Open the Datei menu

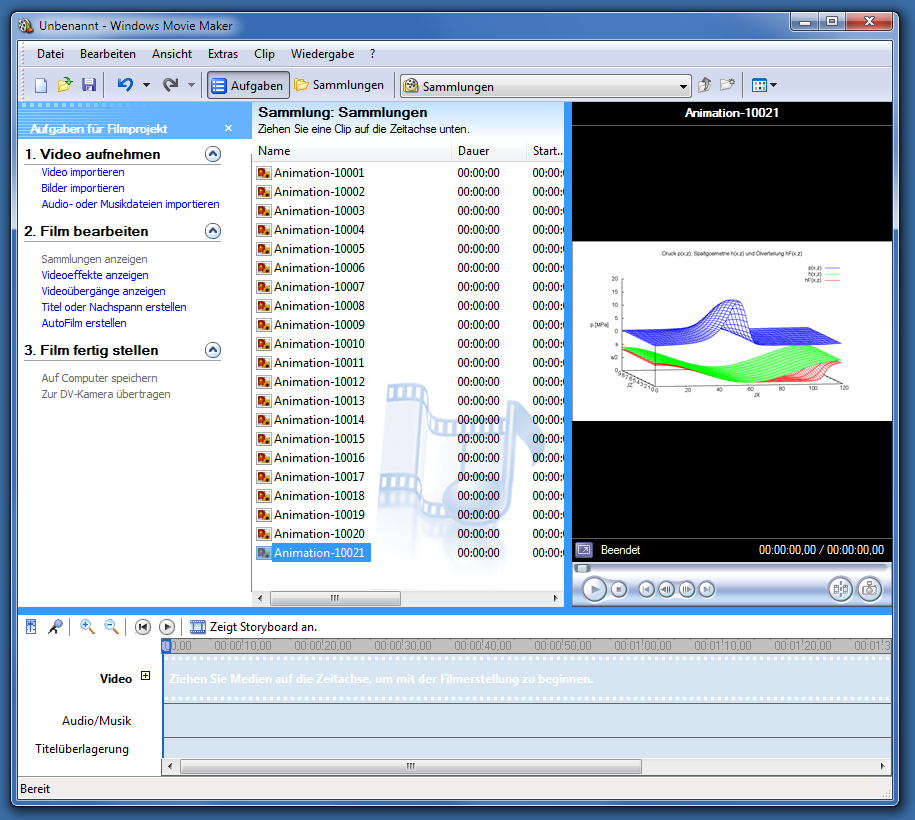pyautogui.click(x=50, y=54)
